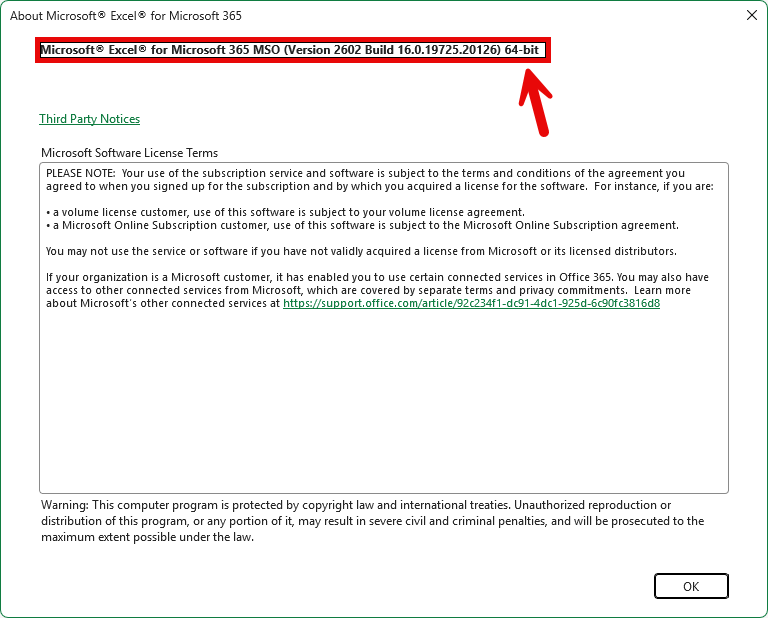
Task: Open the support.office.com article link
Action: (471, 303)
